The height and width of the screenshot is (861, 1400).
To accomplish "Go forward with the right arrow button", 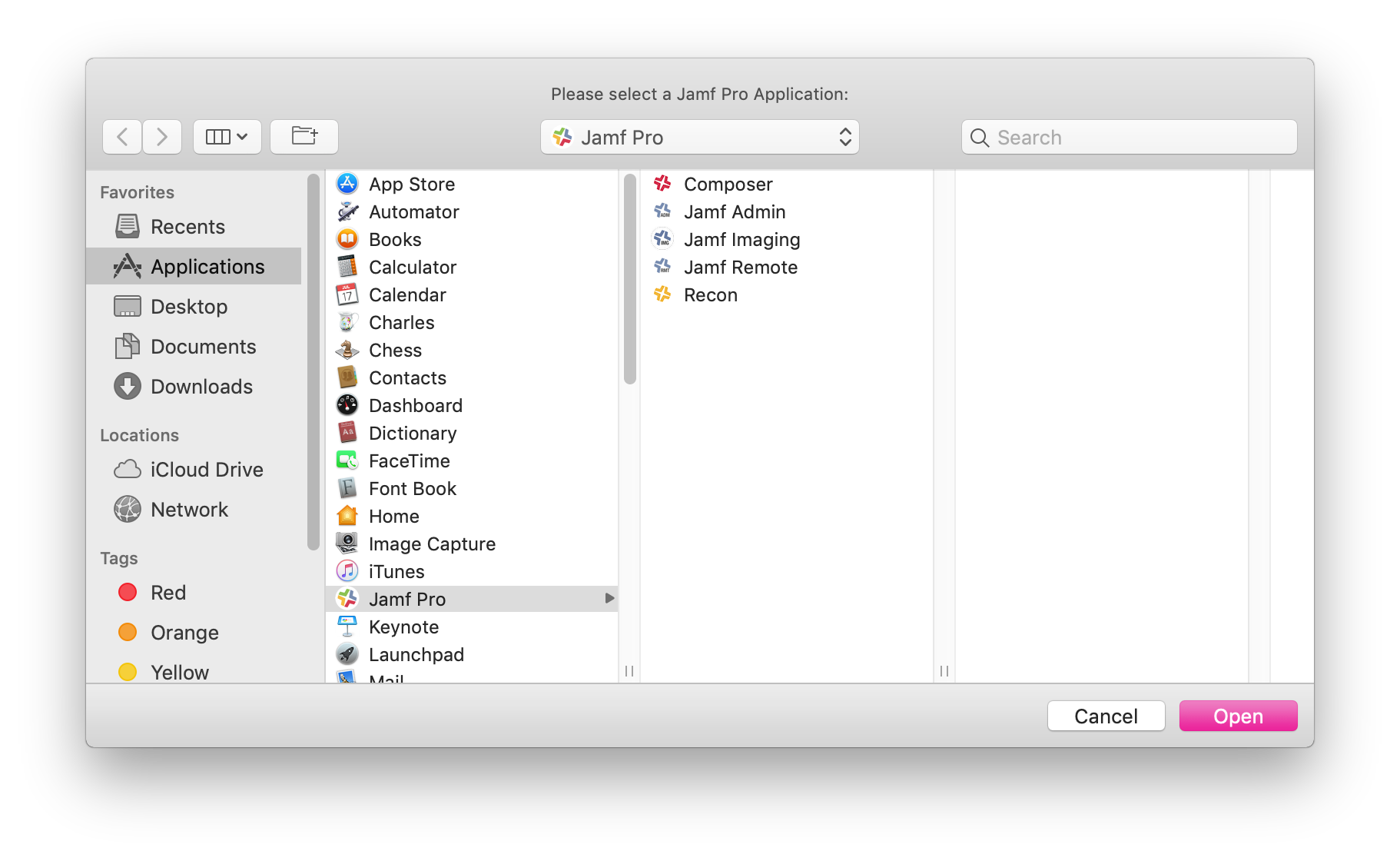I will point(162,137).
